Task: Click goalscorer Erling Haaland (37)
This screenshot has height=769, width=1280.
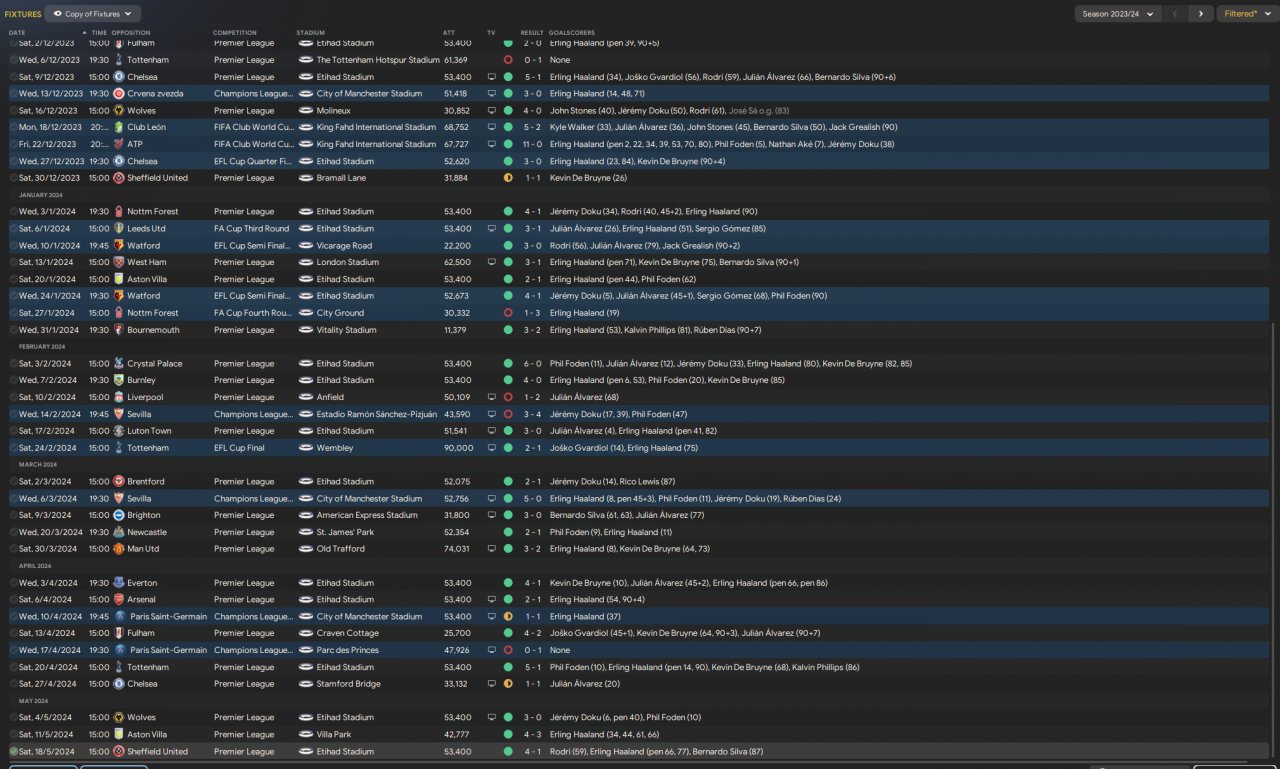Action: (x=585, y=616)
